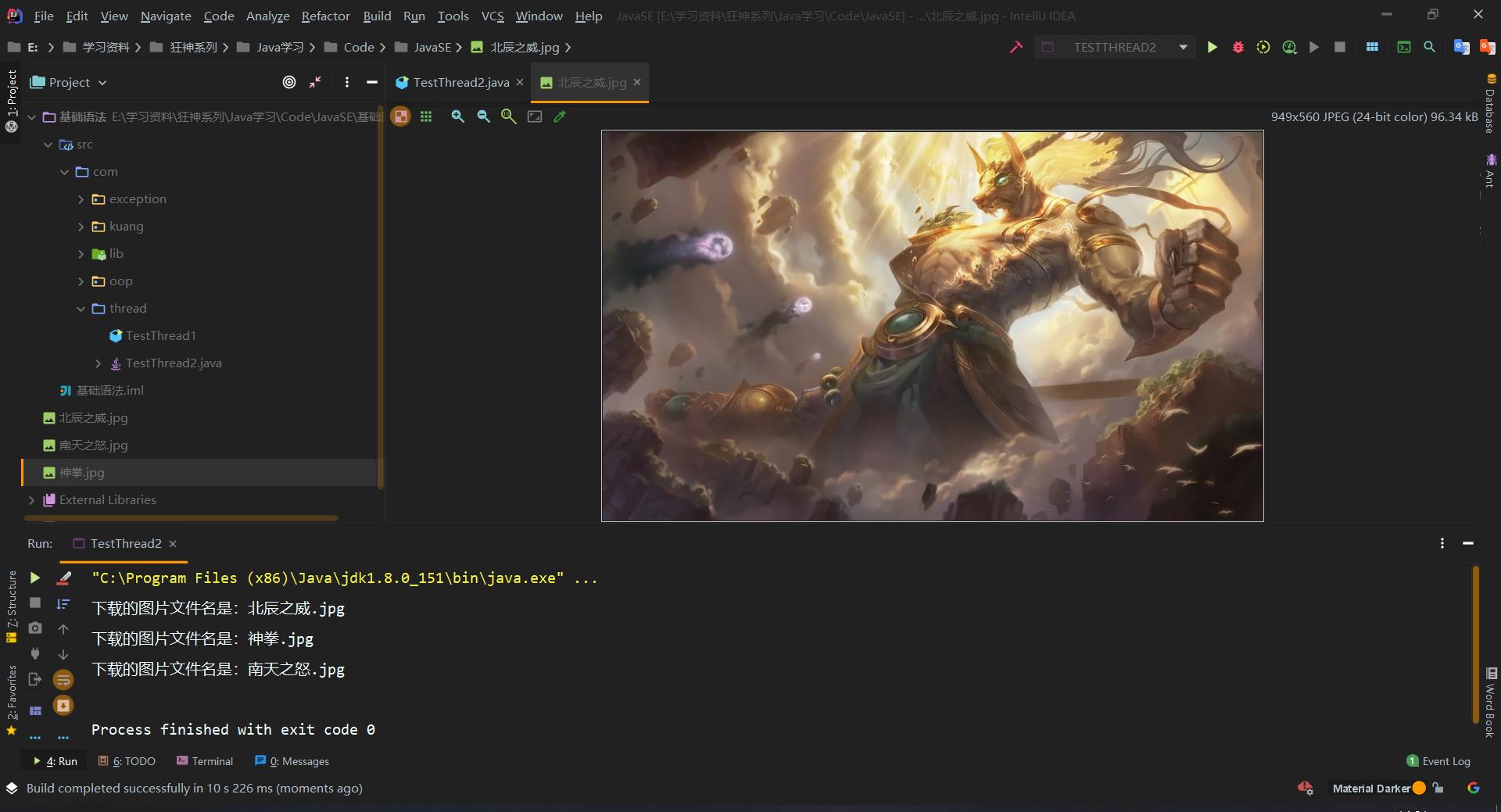Rerun TestThread2 in the Run panel

[x=35, y=578]
